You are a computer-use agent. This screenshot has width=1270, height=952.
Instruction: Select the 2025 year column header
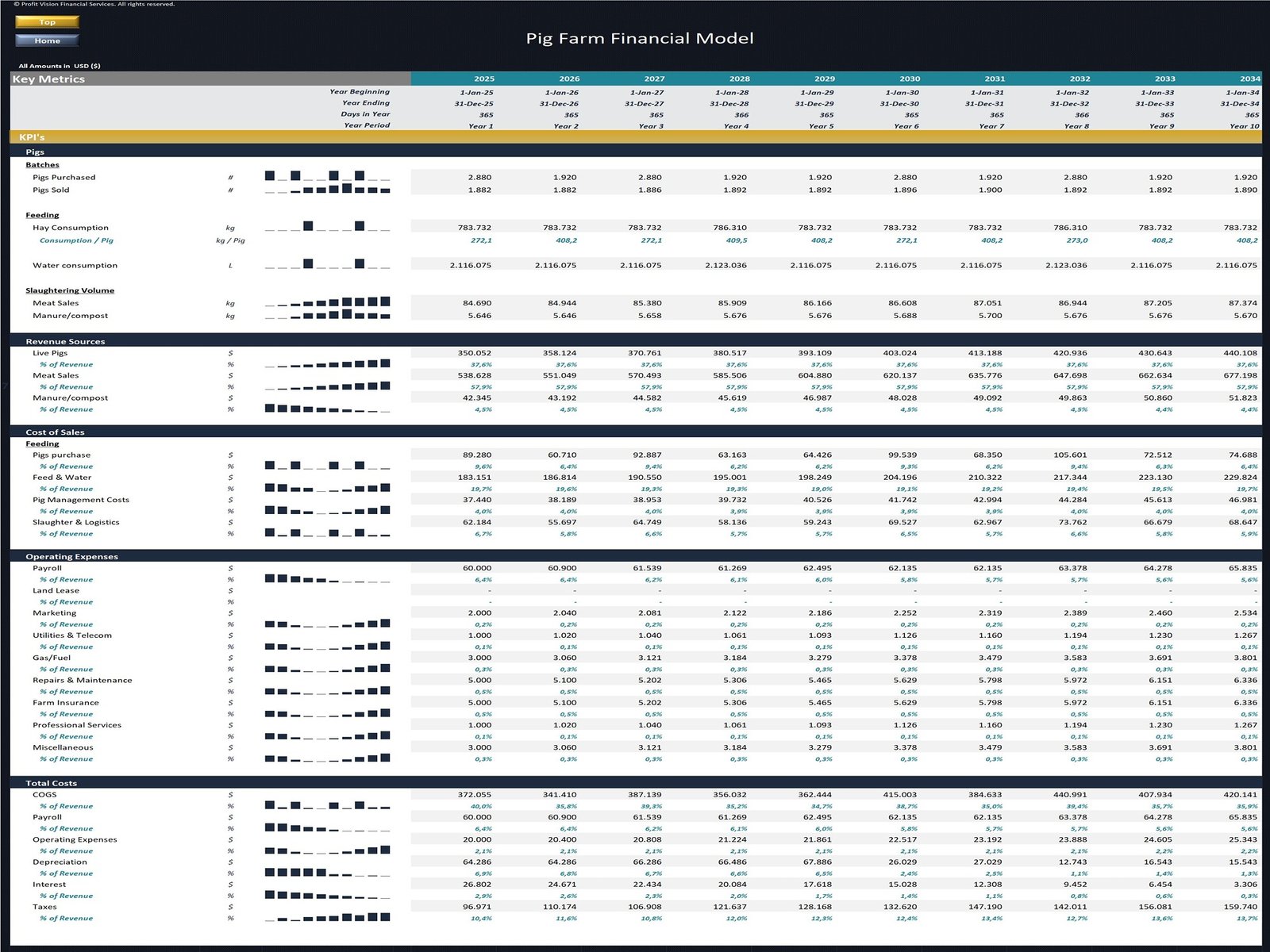click(483, 79)
